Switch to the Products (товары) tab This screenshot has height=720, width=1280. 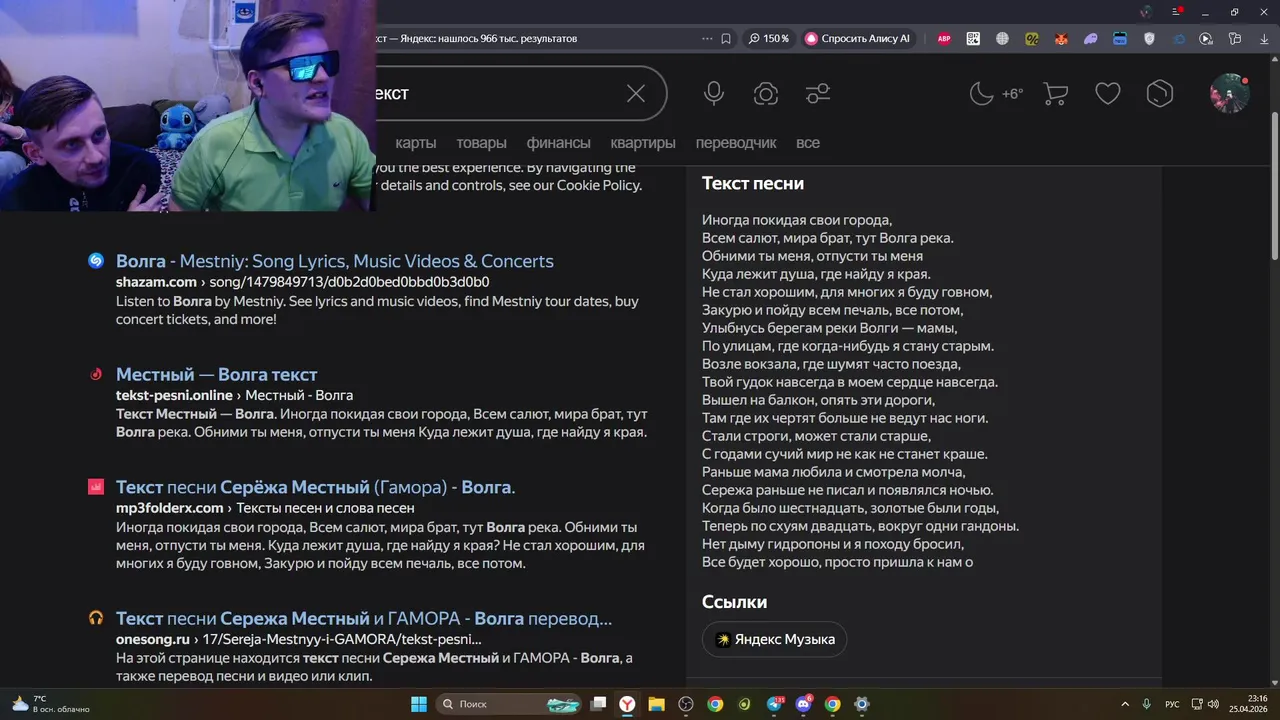pyautogui.click(x=481, y=143)
